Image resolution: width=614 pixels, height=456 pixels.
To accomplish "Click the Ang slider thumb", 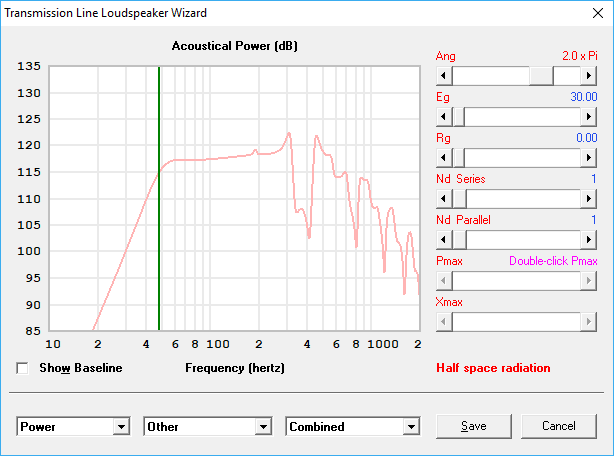I will (541, 76).
